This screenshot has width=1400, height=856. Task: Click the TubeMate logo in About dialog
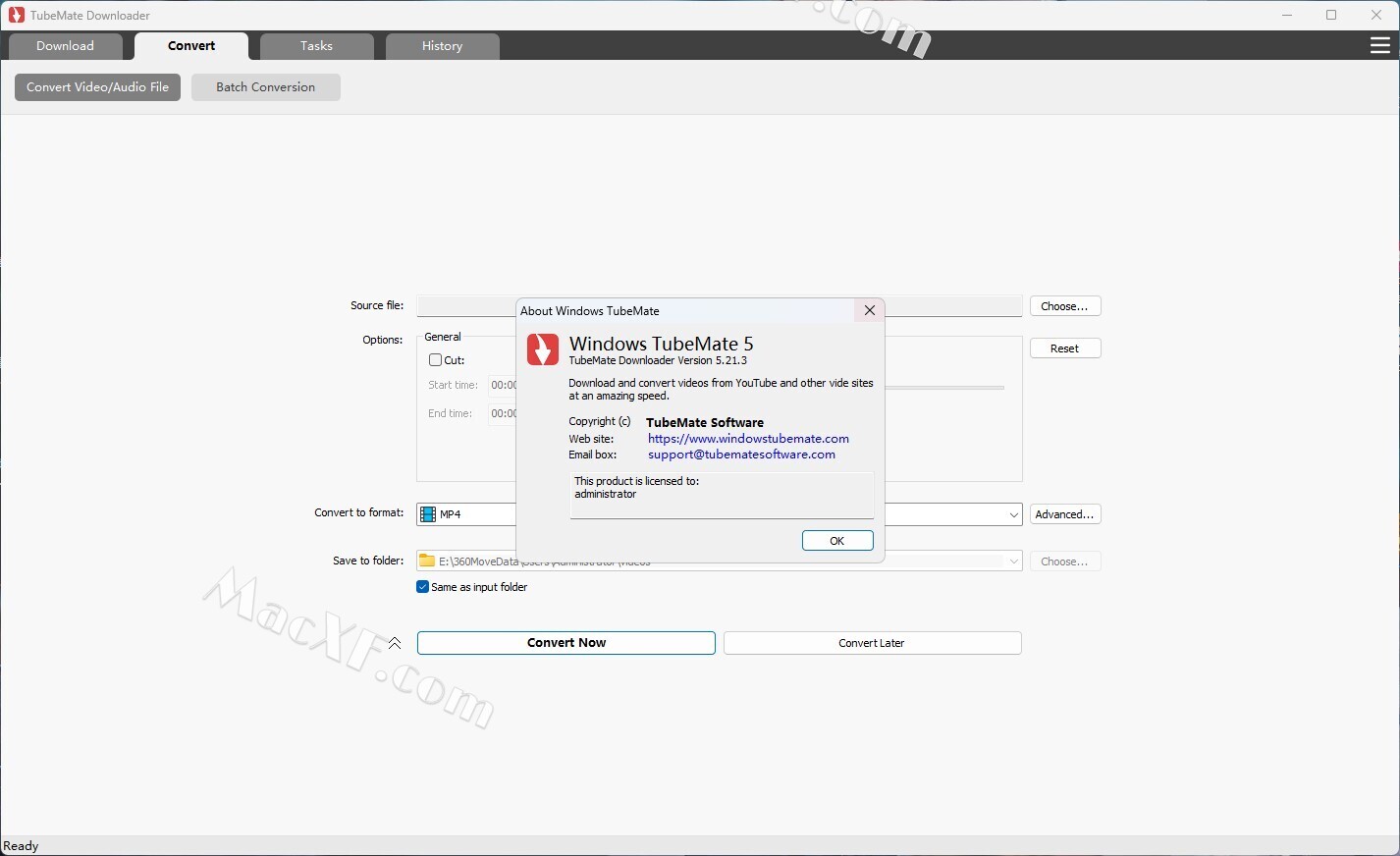(543, 349)
